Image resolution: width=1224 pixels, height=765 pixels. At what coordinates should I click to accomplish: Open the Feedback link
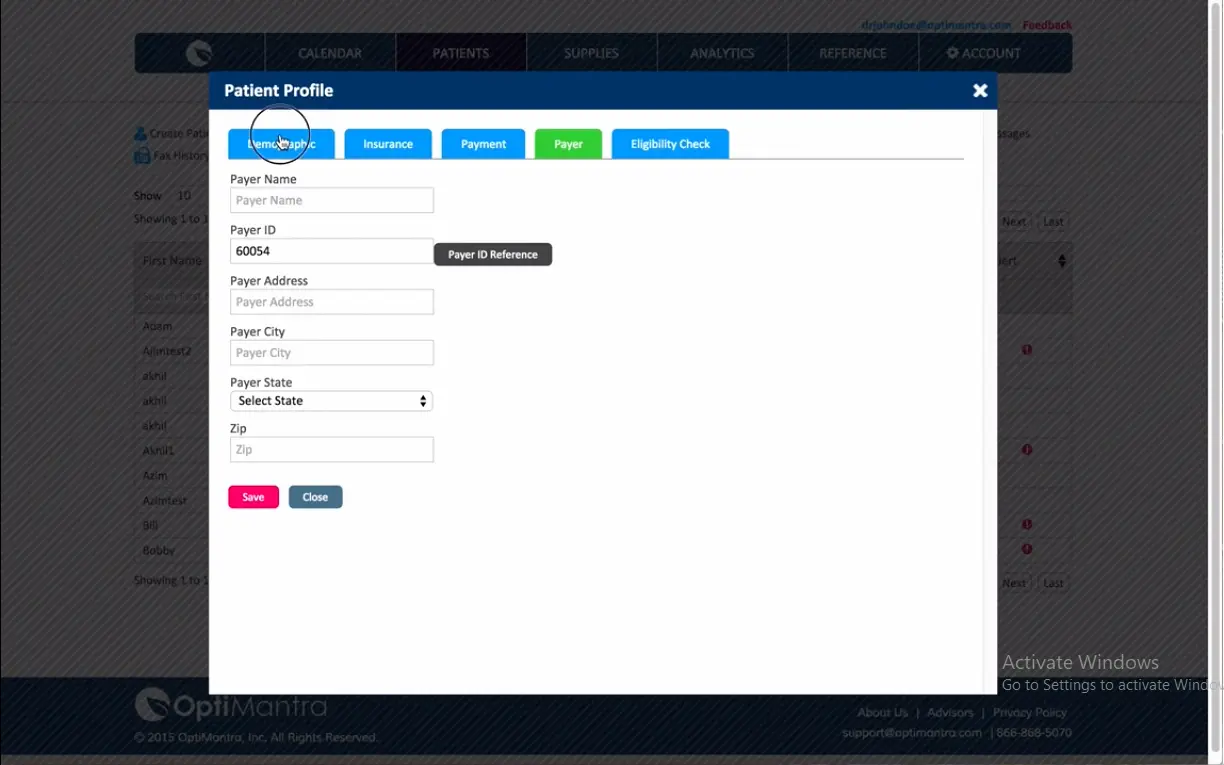pos(1046,25)
